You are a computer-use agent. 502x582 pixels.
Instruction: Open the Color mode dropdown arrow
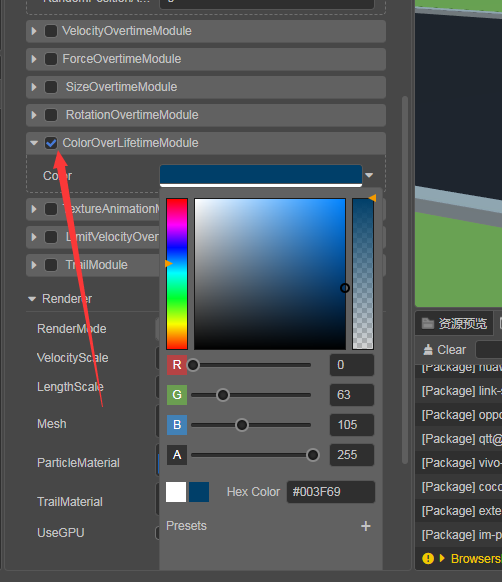coord(369,175)
